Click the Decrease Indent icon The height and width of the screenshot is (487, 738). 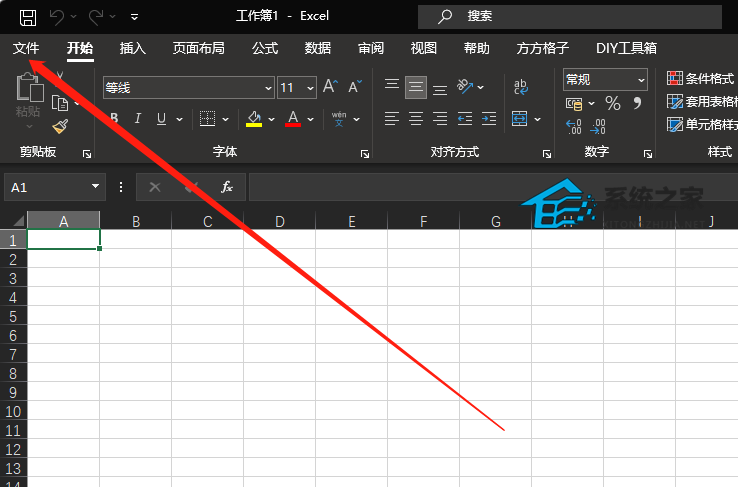(465, 119)
